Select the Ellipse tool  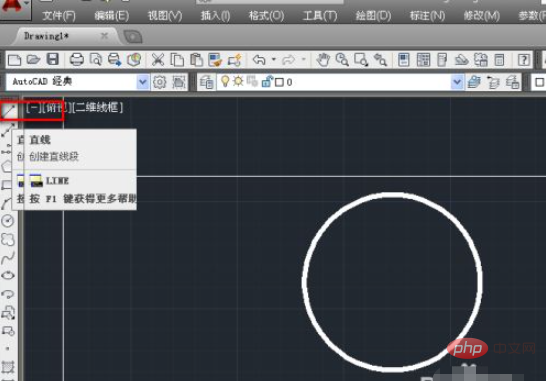[x=8, y=275]
